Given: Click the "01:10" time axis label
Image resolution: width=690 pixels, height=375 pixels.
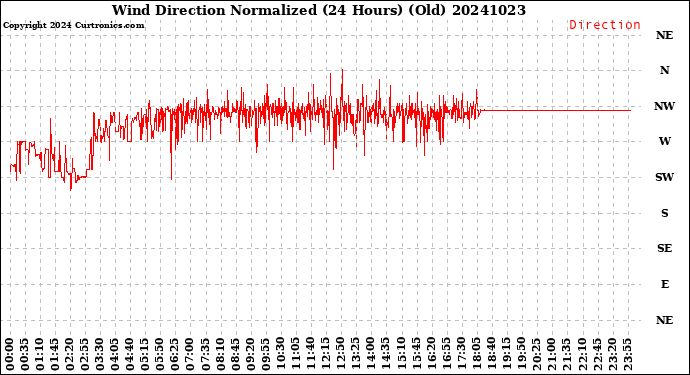Looking at the screenshot, I should [40, 355].
